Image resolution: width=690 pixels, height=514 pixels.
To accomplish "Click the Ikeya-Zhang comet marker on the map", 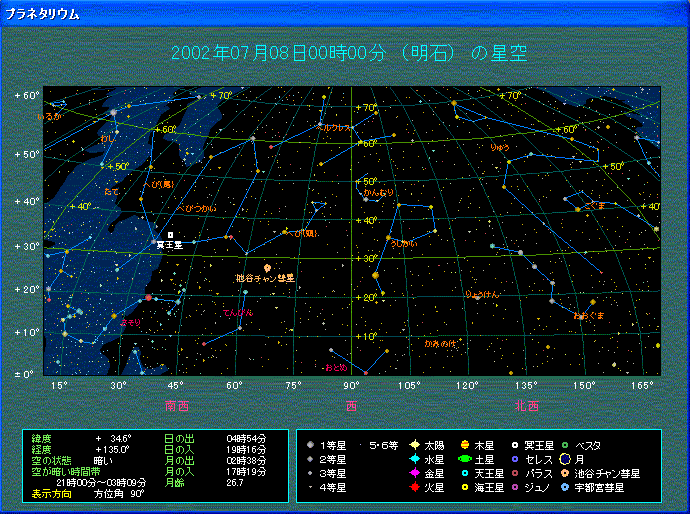I will click(268, 267).
